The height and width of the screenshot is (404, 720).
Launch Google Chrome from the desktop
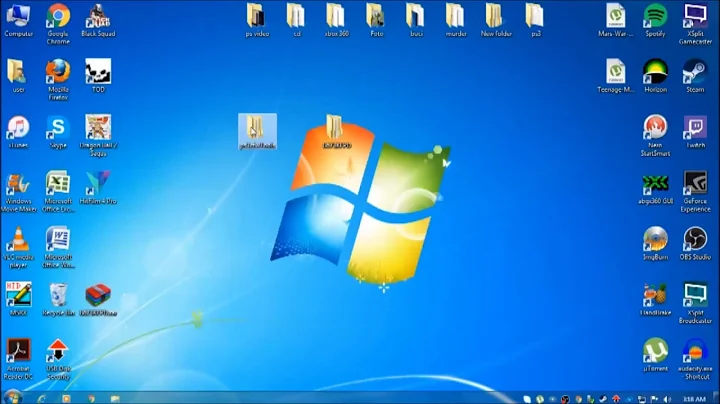pos(58,24)
